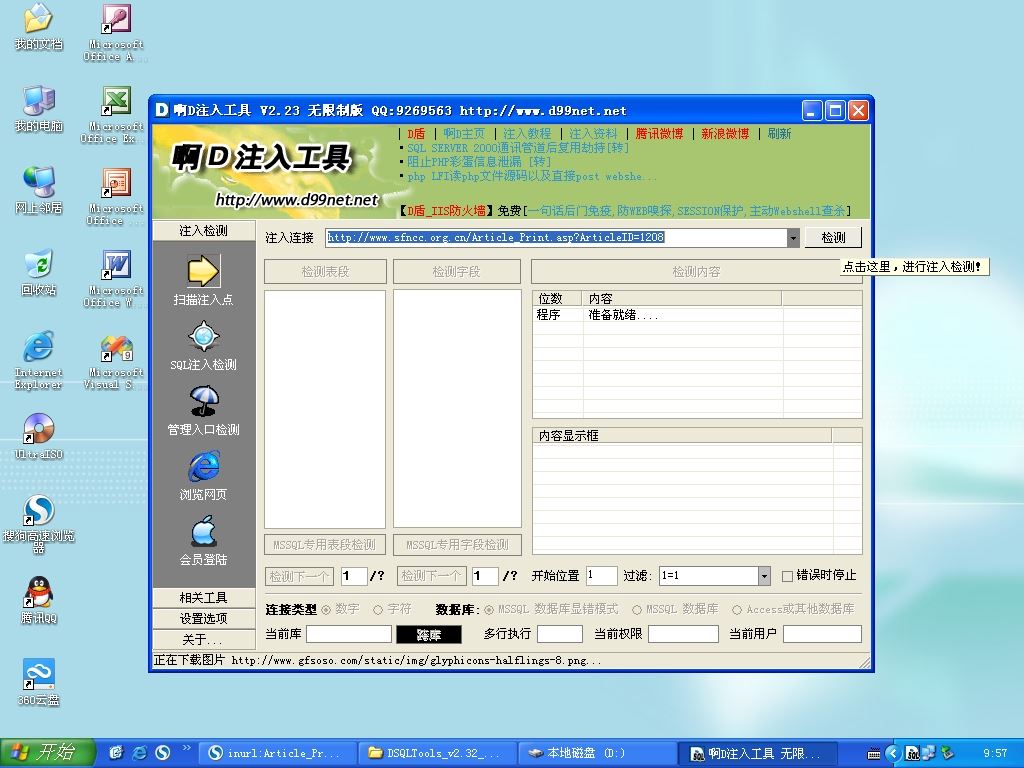Click the 刷新 refresh link
This screenshot has height=768, width=1024.
coord(779,134)
